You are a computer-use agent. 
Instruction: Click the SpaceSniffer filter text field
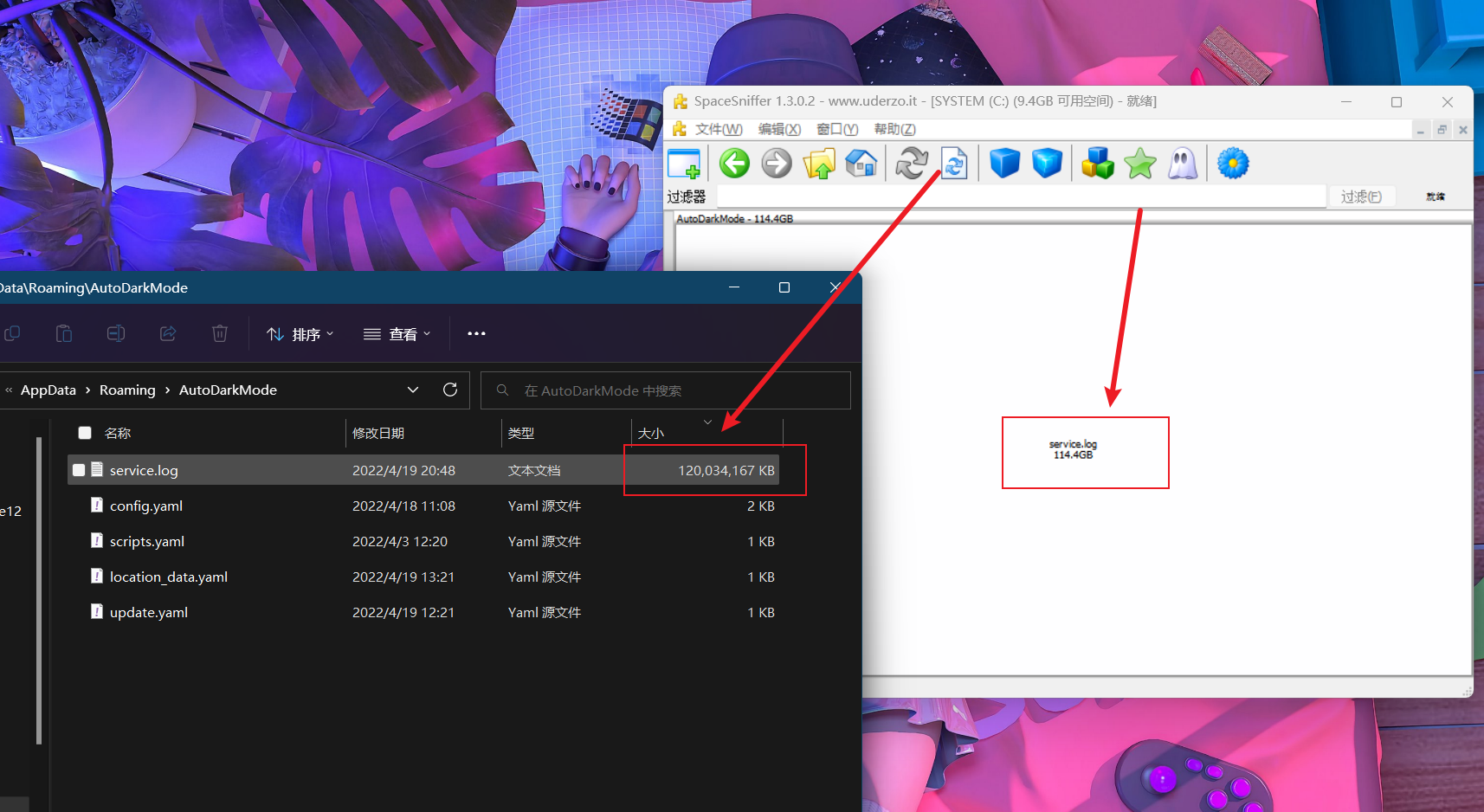tap(1022, 197)
